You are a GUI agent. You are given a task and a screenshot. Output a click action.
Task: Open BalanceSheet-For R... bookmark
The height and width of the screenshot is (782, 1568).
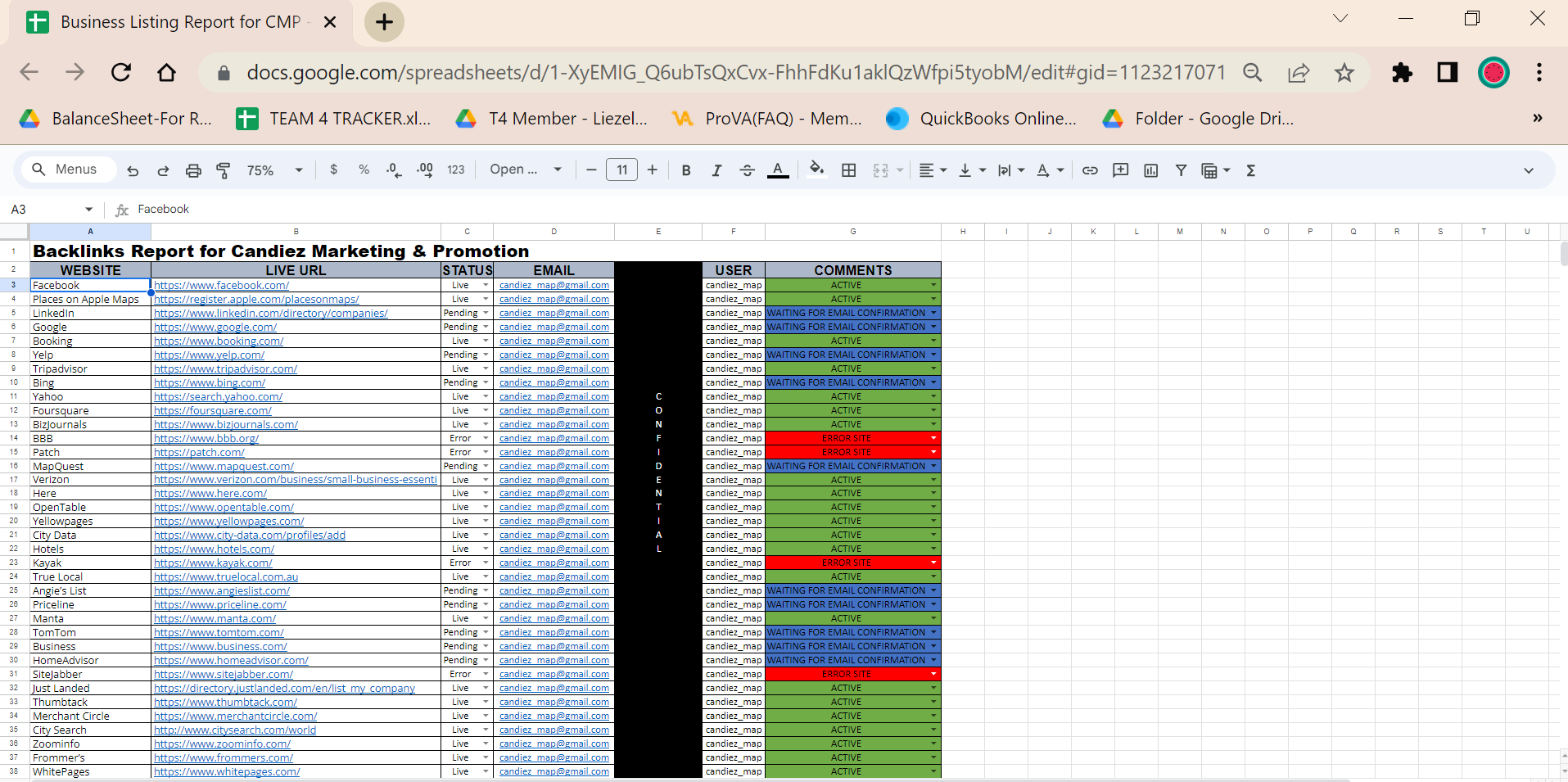[x=115, y=119]
